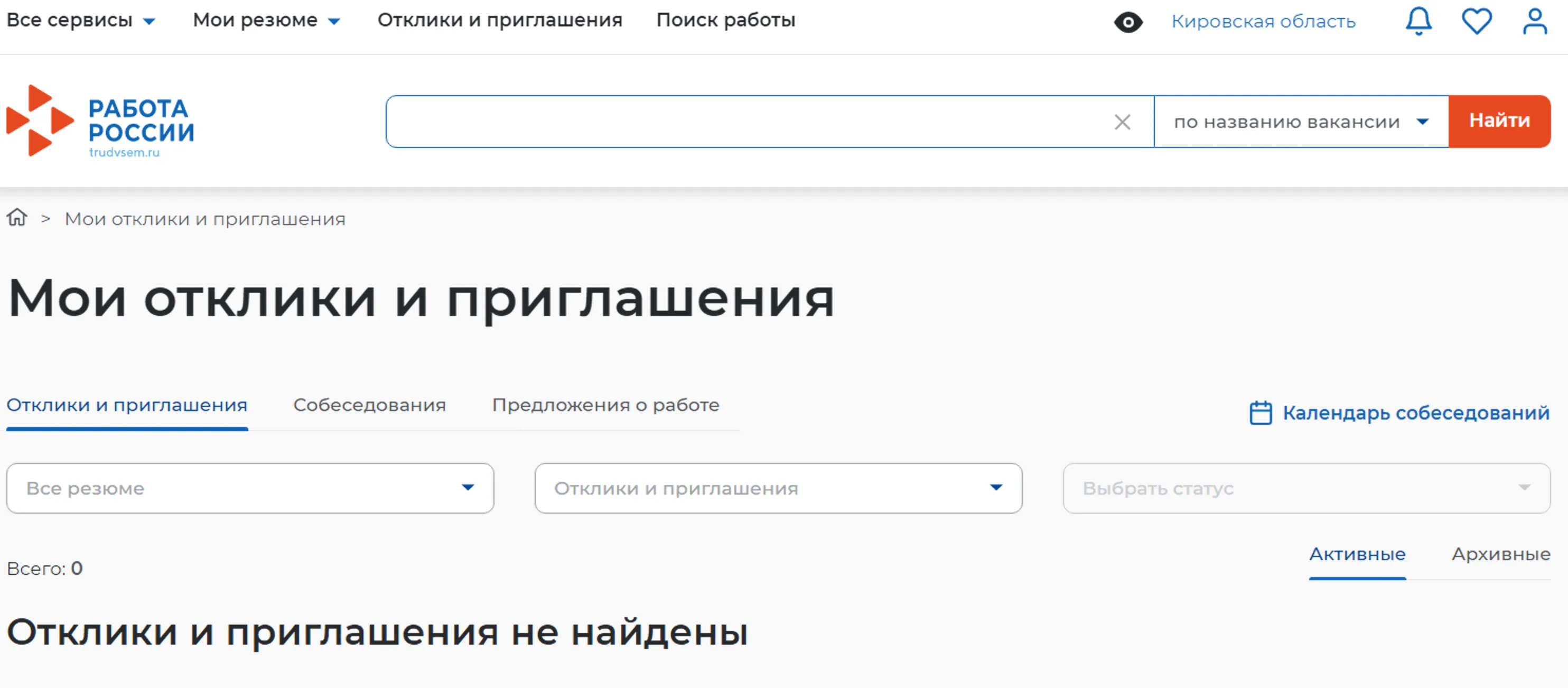Clear search field with X icon
Viewport: 1568px width, 688px height.
click(x=1122, y=122)
